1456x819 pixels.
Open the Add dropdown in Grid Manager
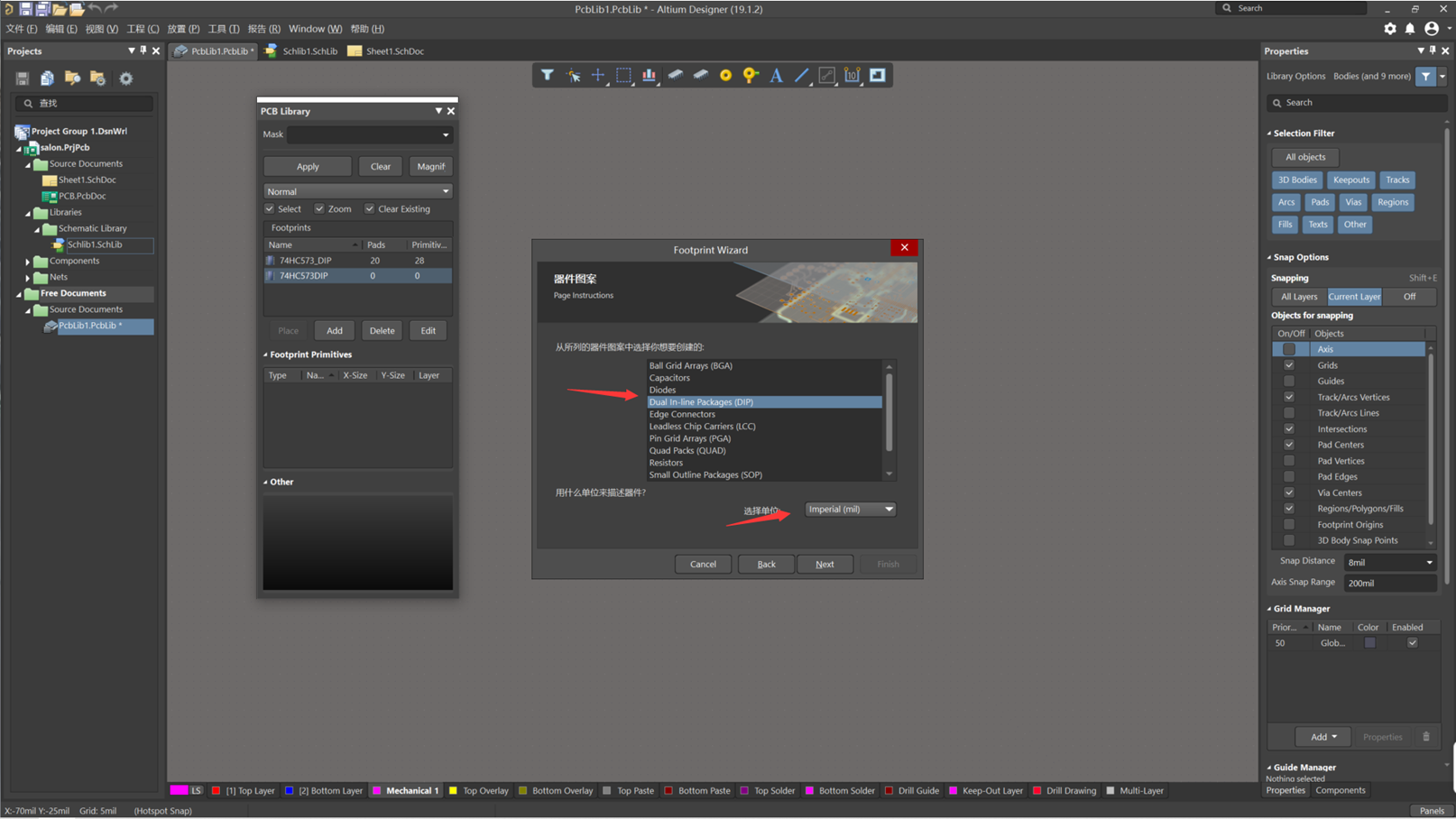1323,737
